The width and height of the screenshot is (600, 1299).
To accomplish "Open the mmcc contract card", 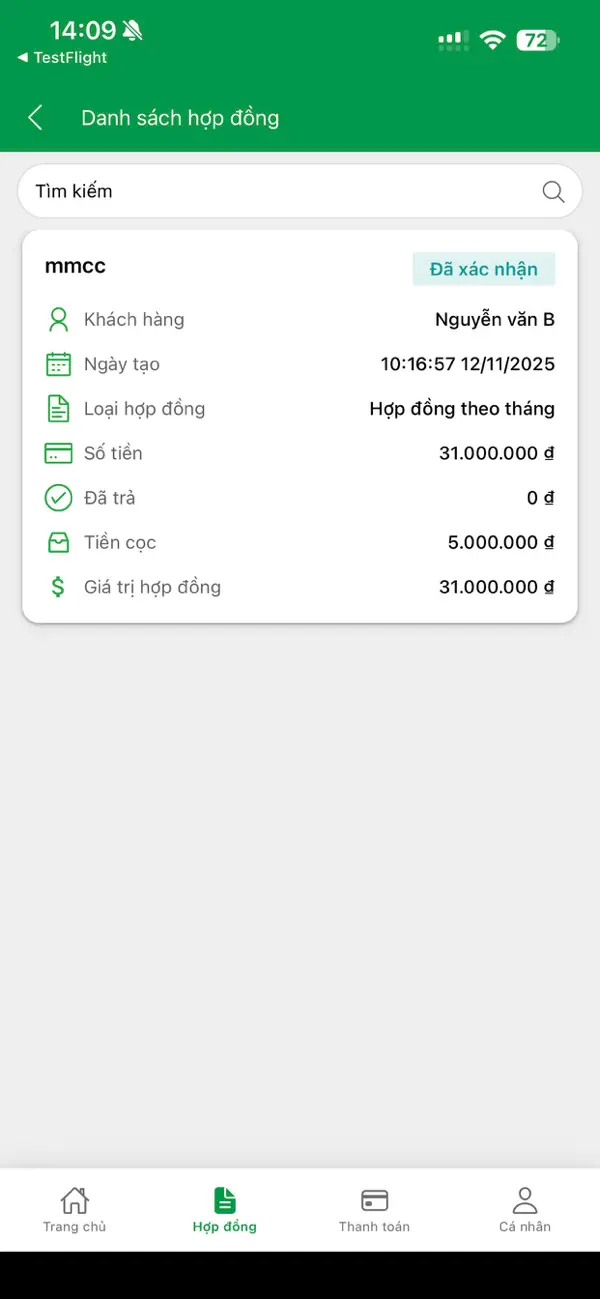I will (x=297, y=423).
